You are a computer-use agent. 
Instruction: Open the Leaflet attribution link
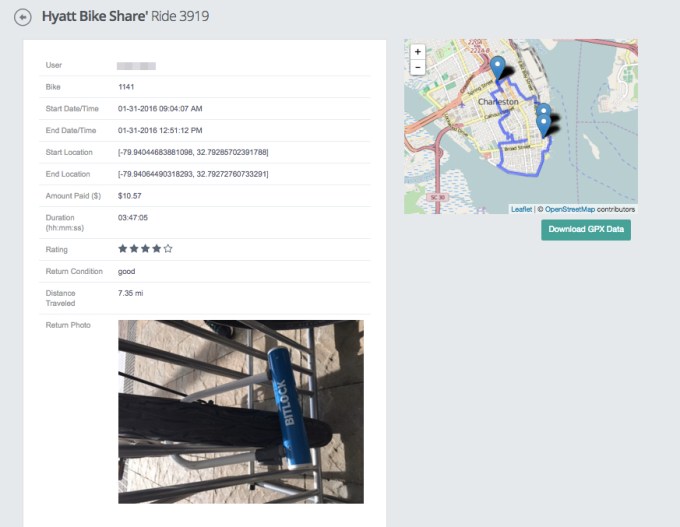click(521, 209)
